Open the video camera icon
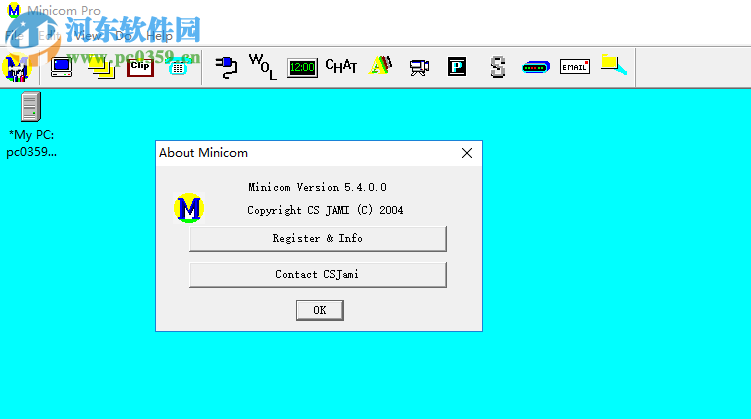751x419 pixels. [x=419, y=68]
